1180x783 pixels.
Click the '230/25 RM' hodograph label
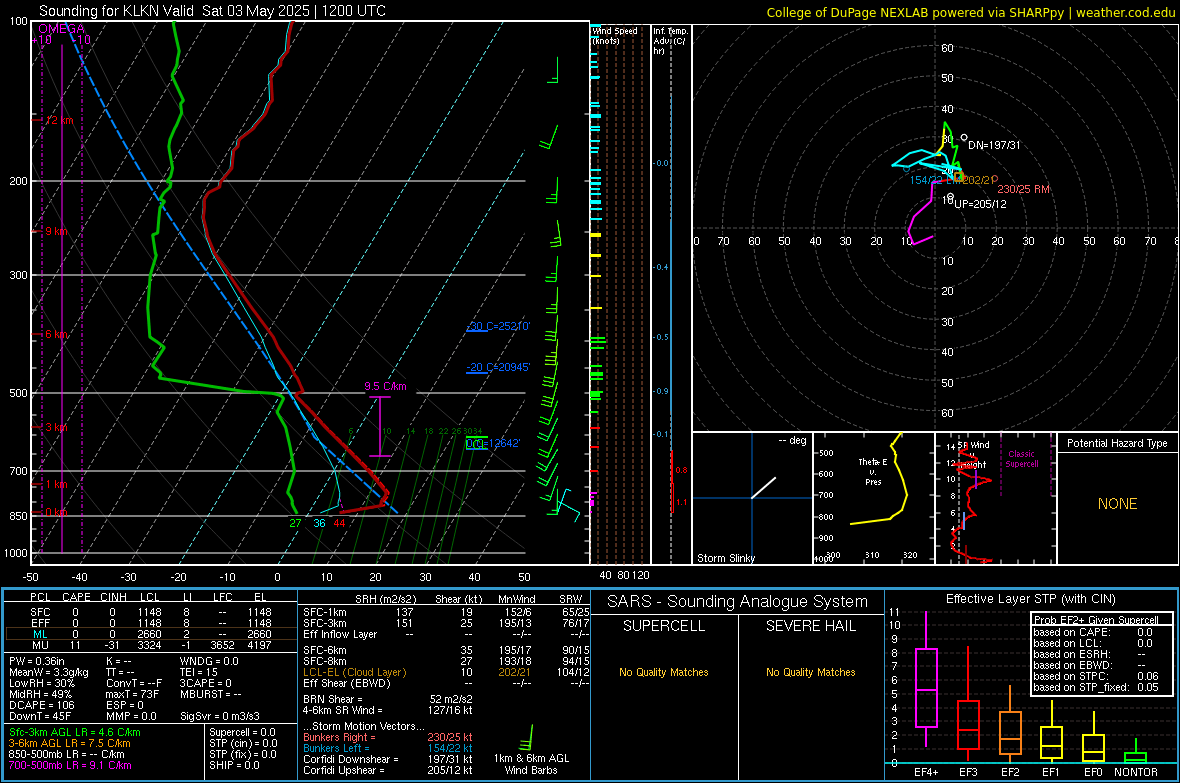(1023, 189)
